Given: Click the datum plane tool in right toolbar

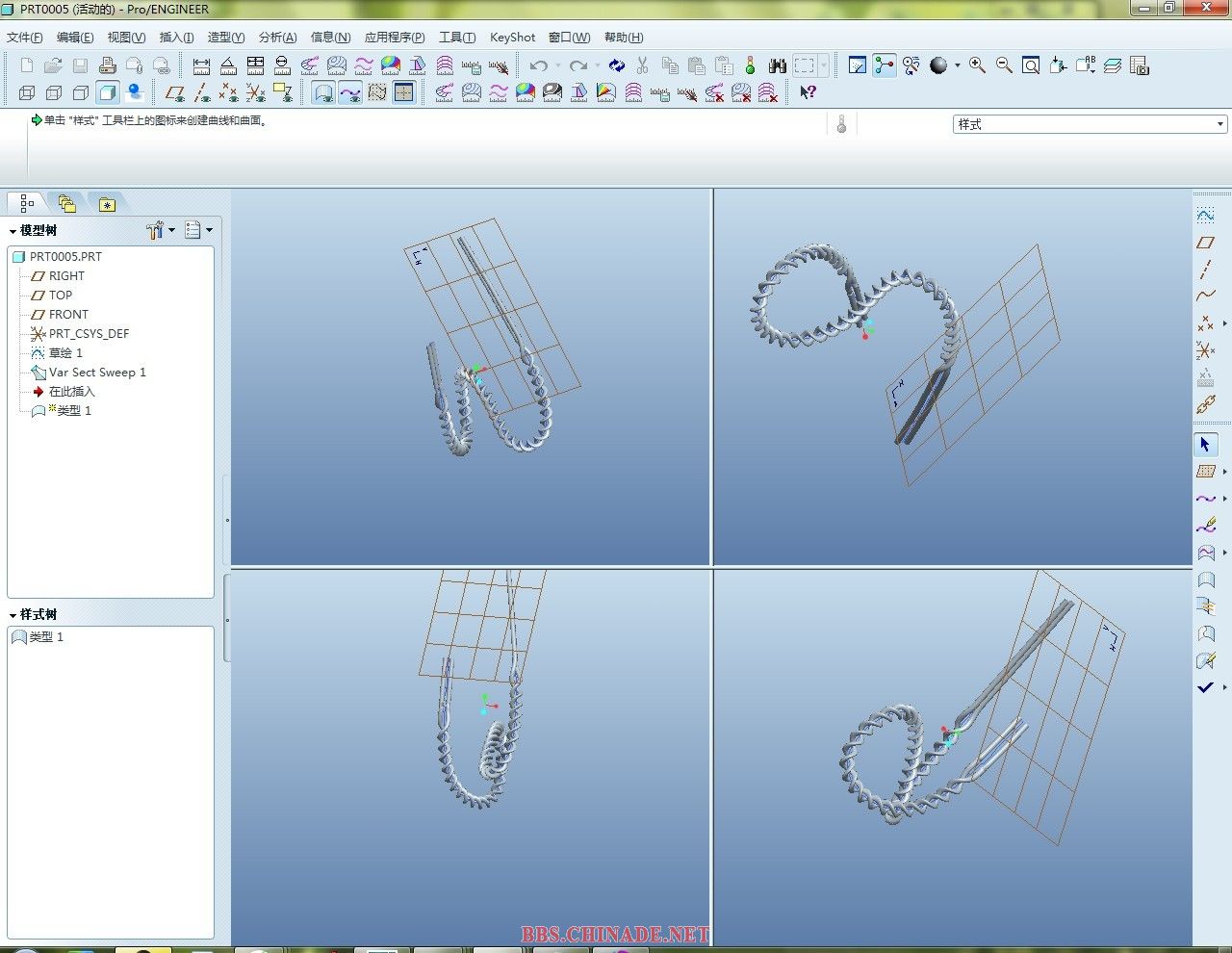Looking at the screenshot, I should pyautogui.click(x=1205, y=243).
